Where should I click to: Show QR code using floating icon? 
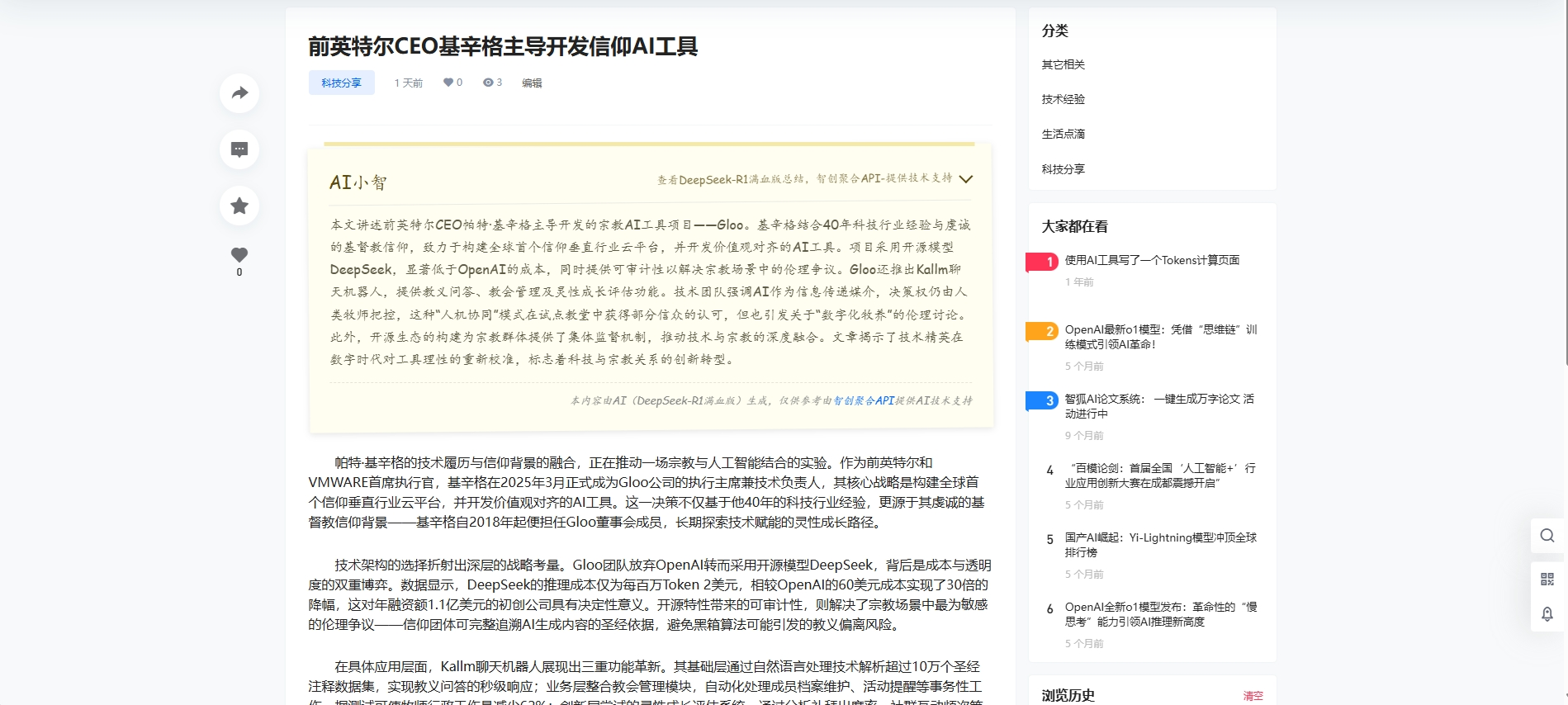point(1547,579)
